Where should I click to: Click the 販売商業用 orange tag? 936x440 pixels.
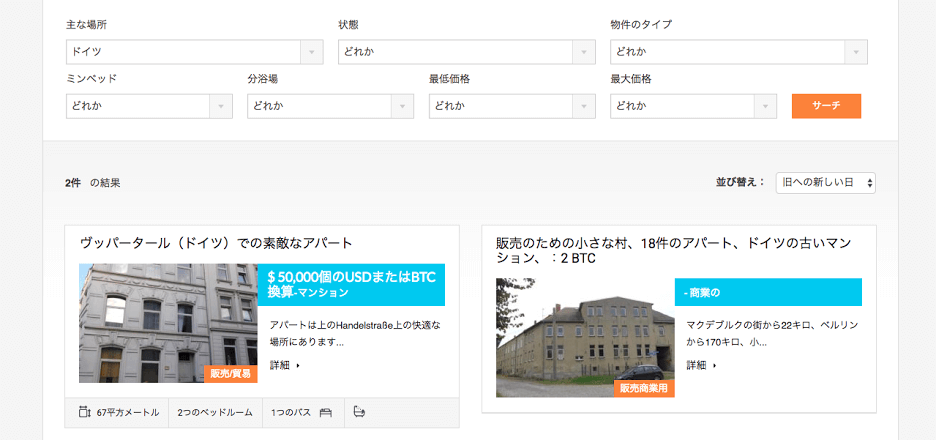click(644, 389)
